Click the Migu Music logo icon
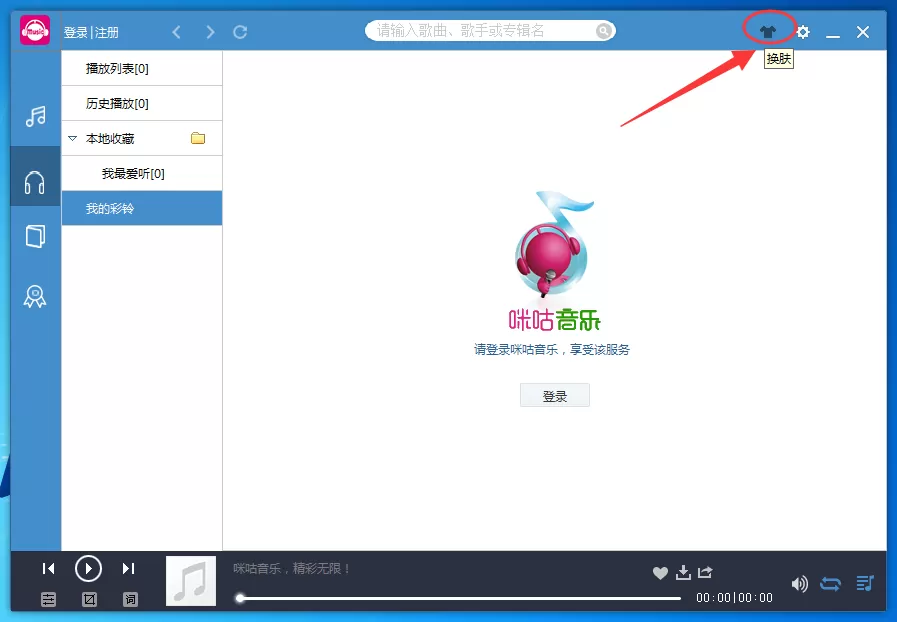 tap(35, 30)
